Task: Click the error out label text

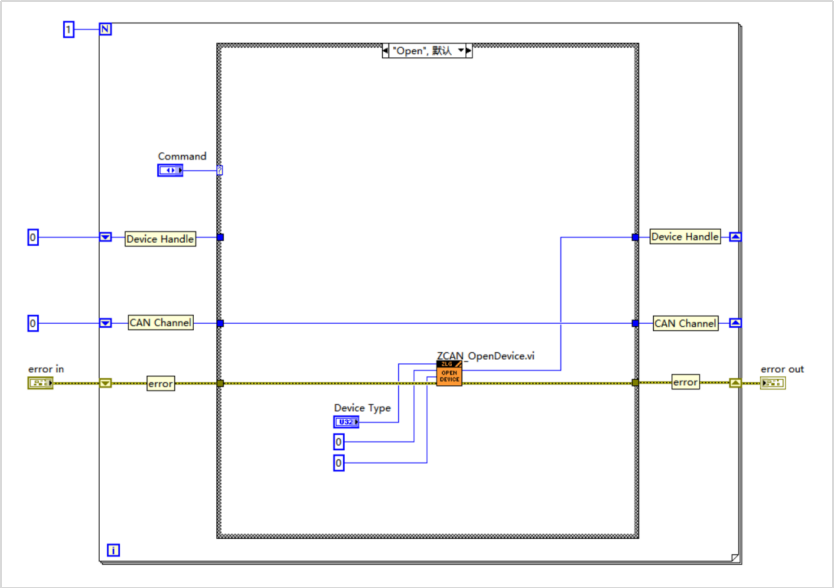Action: tap(782, 369)
